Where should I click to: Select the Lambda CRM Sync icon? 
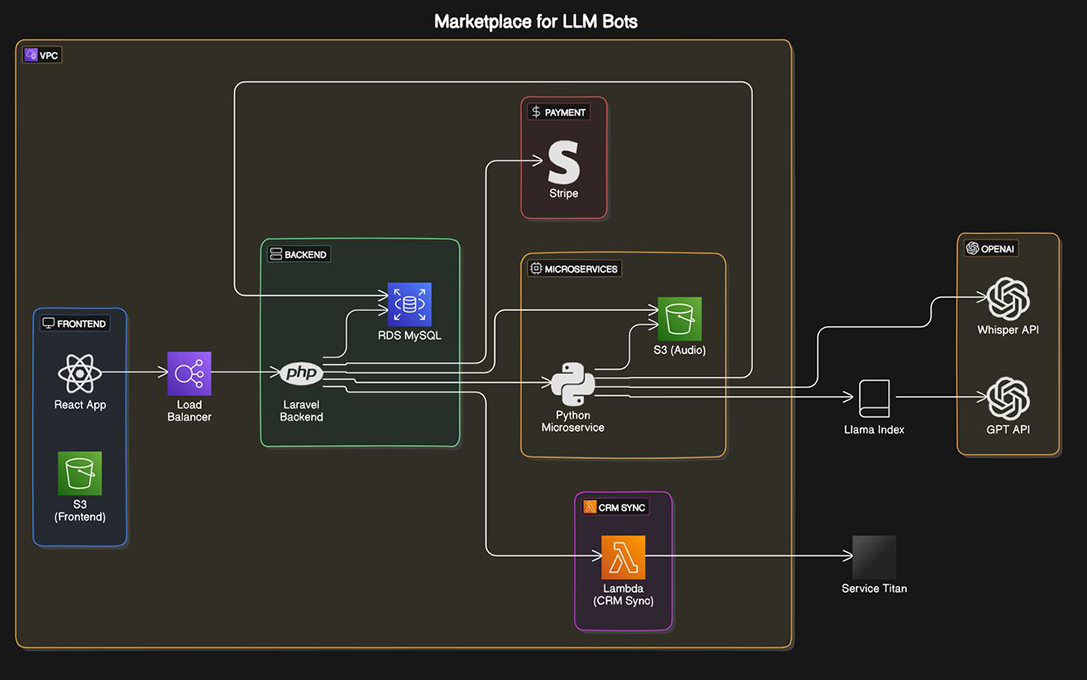623,557
